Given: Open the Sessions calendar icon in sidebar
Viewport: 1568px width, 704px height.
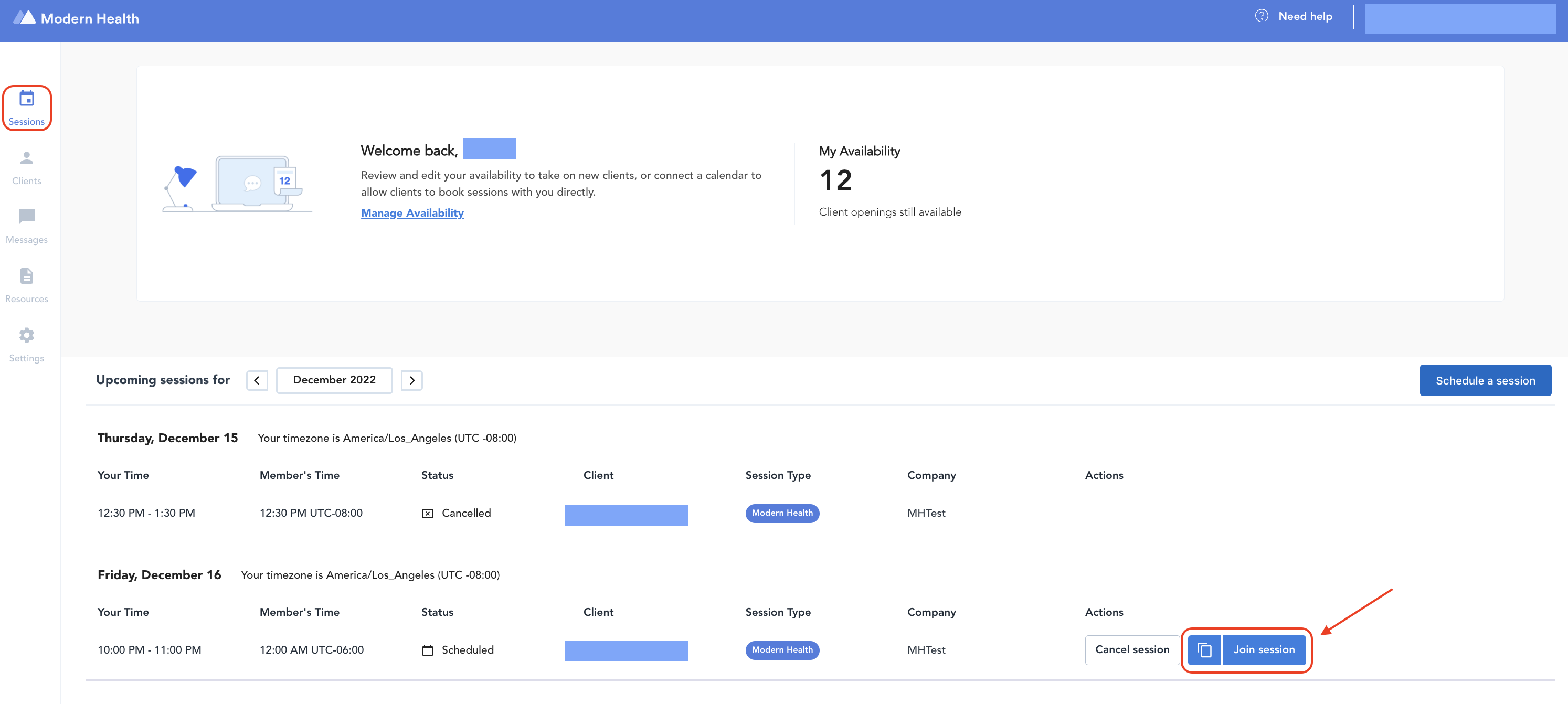Looking at the screenshot, I should pos(27,99).
